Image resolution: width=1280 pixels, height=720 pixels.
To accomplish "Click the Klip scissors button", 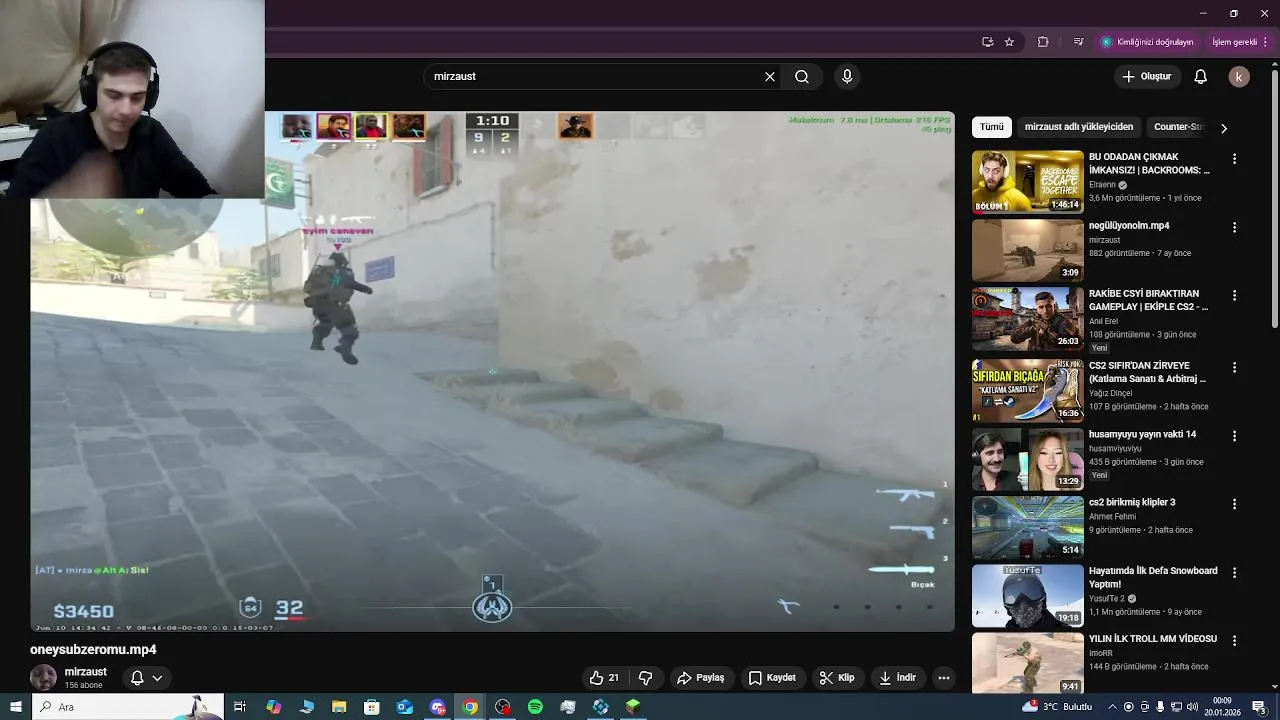I will click(837, 678).
